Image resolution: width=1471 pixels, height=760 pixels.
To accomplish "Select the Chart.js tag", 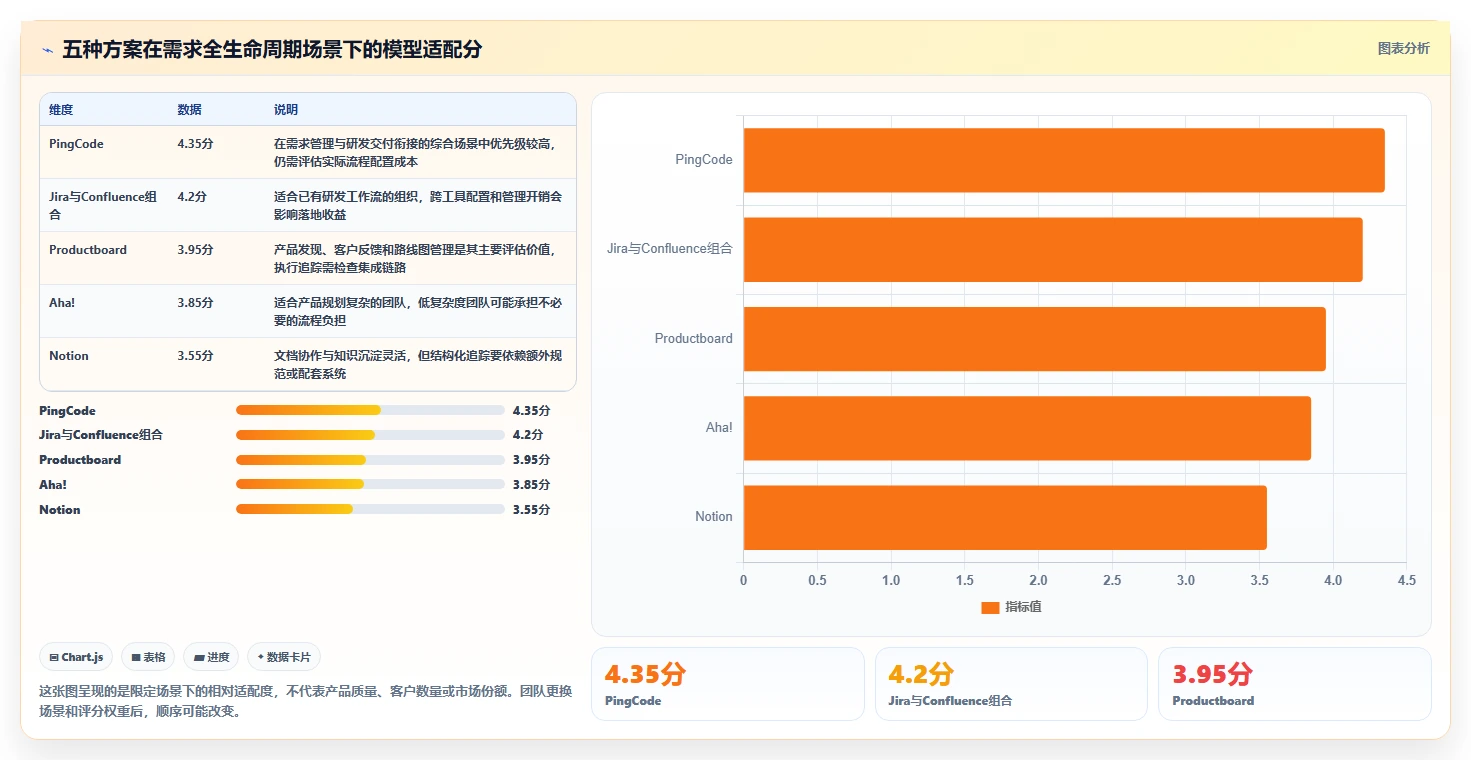I will coord(76,657).
